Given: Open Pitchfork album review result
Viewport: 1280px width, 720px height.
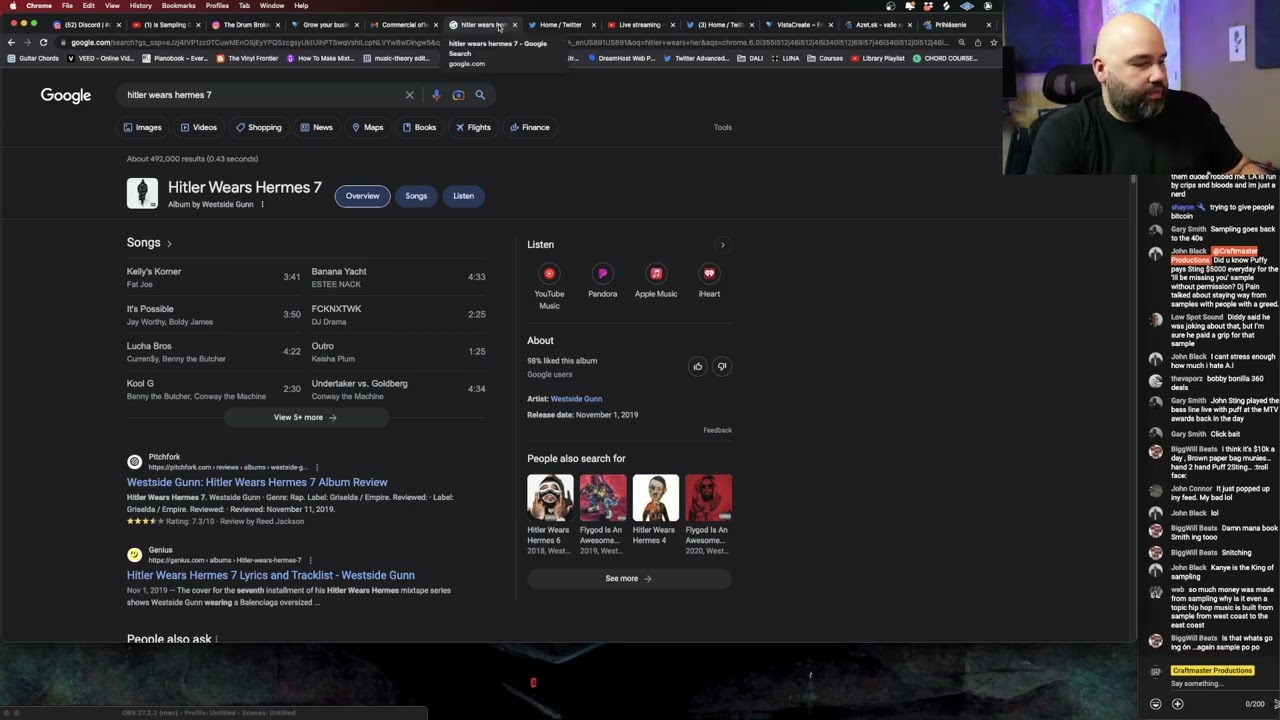Looking at the screenshot, I should pyautogui.click(x=257, y=482).
